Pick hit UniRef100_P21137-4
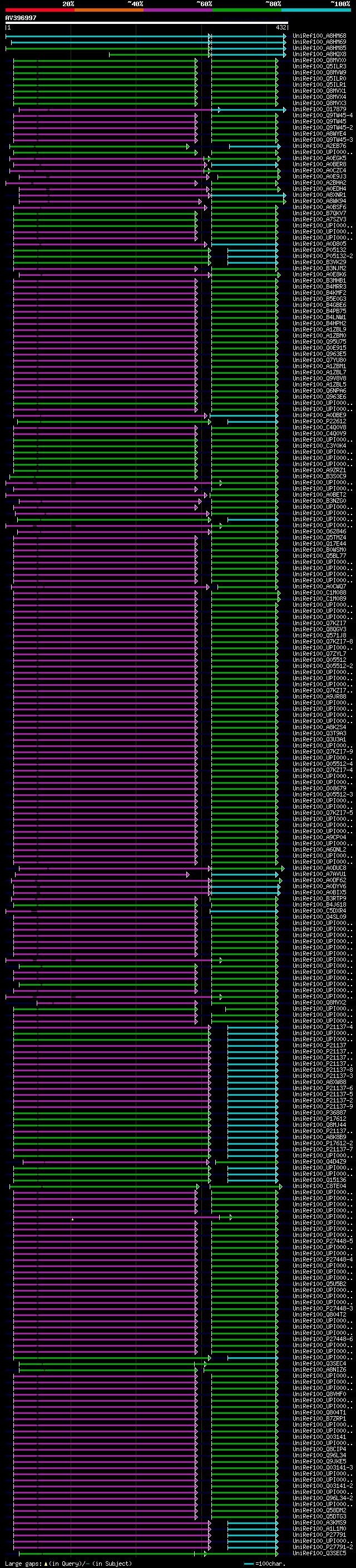This screenshot has width=356, height=1568. tap(323, 1027)
